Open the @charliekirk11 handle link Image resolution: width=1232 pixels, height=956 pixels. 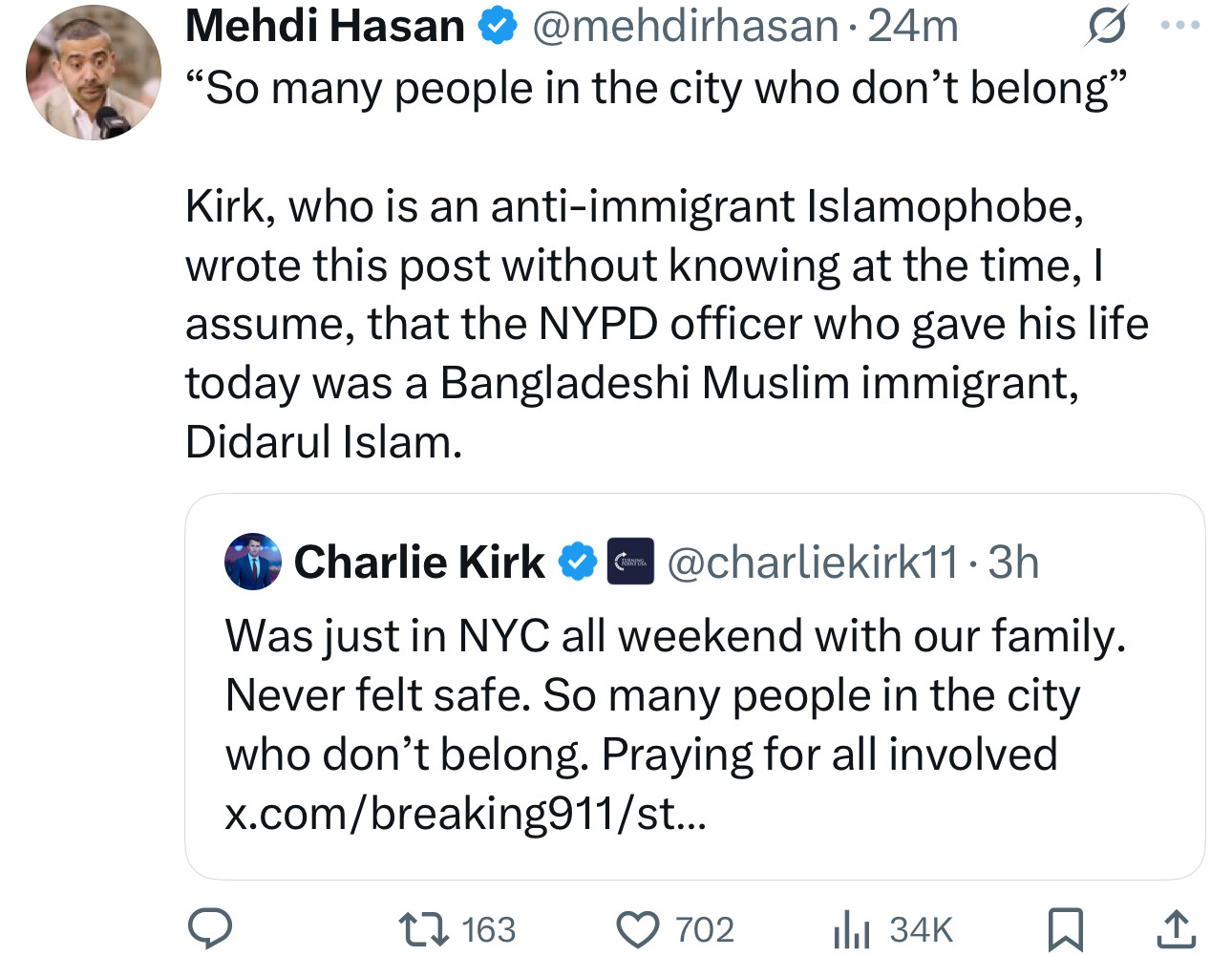tap(812, 563)
